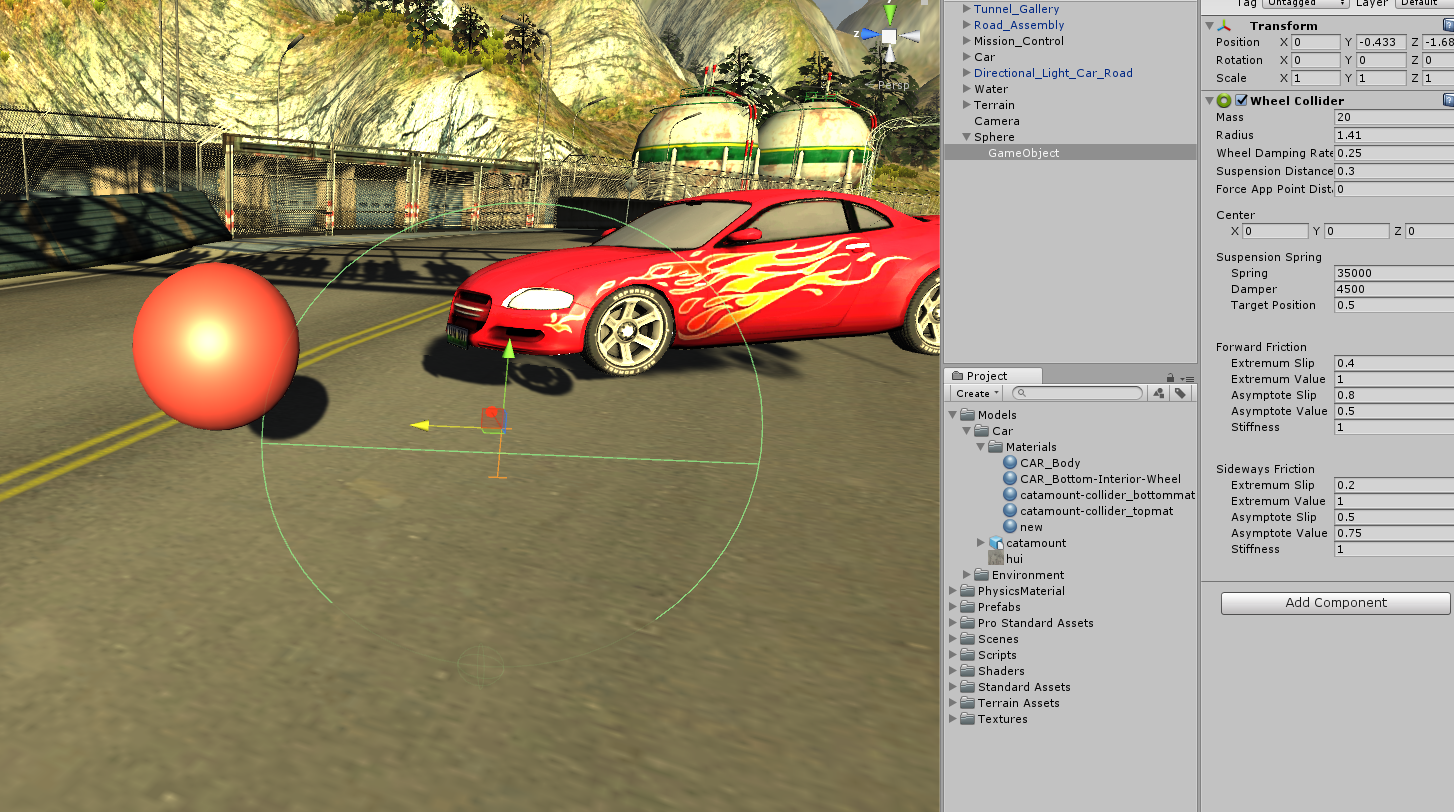Click the Materials folder icon

point(995,447)
